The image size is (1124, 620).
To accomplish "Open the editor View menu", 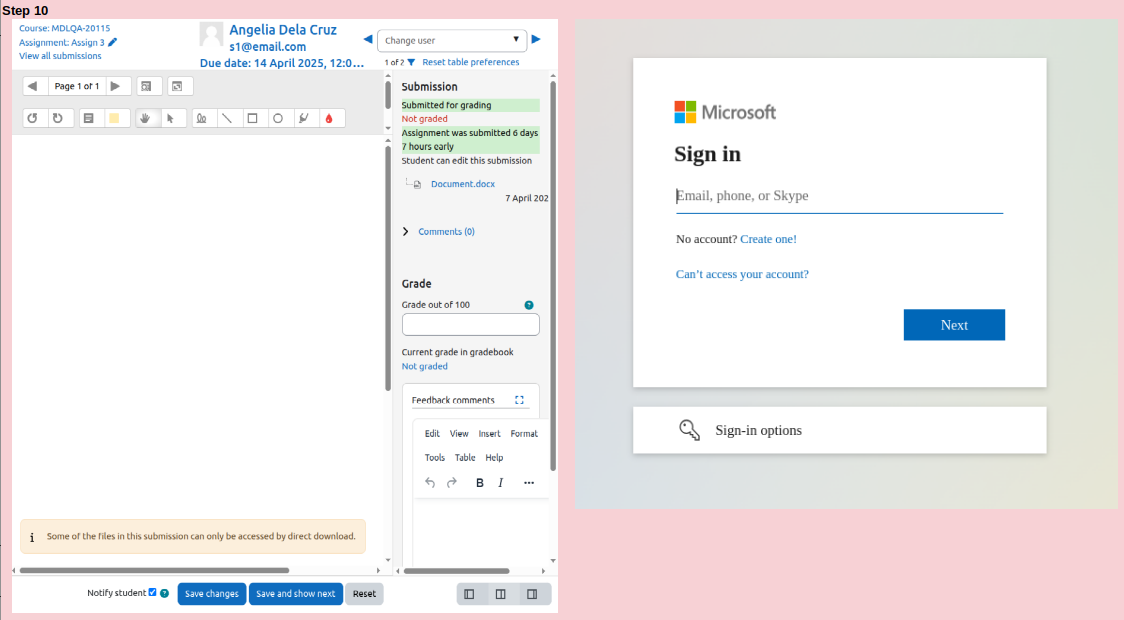I will pos(459,434).
